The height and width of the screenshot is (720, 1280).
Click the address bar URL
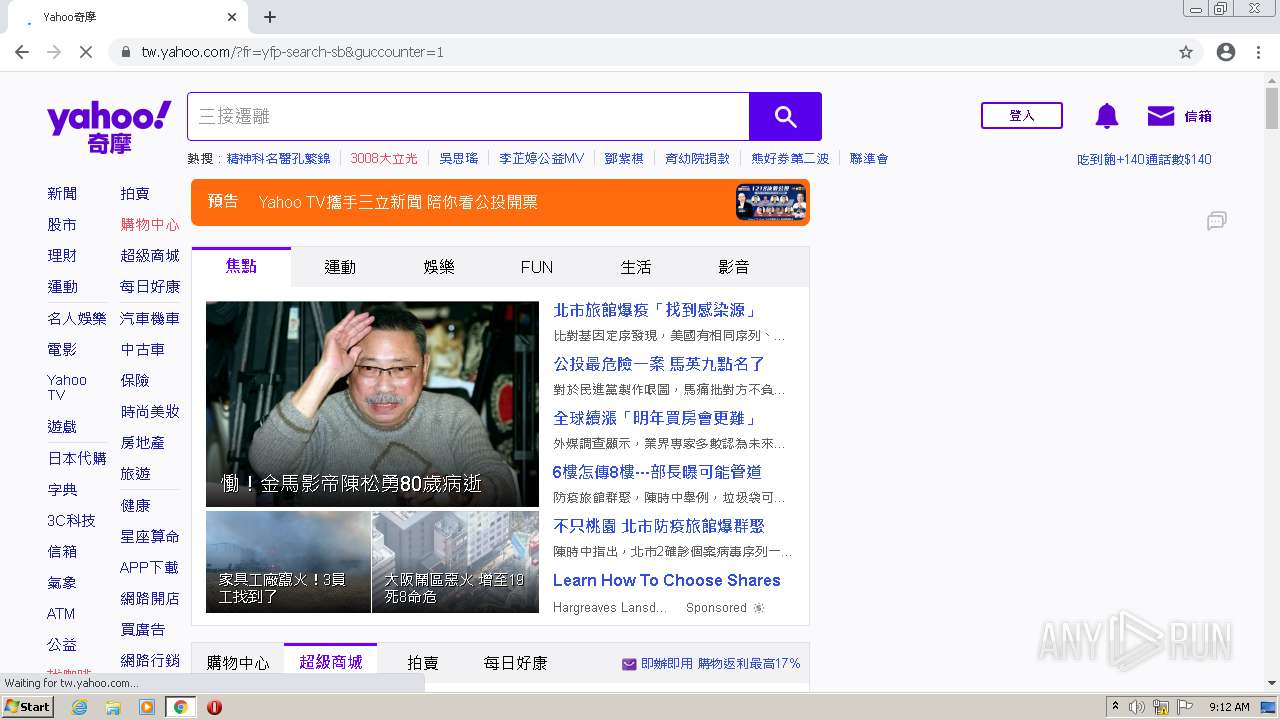(292, 52)
